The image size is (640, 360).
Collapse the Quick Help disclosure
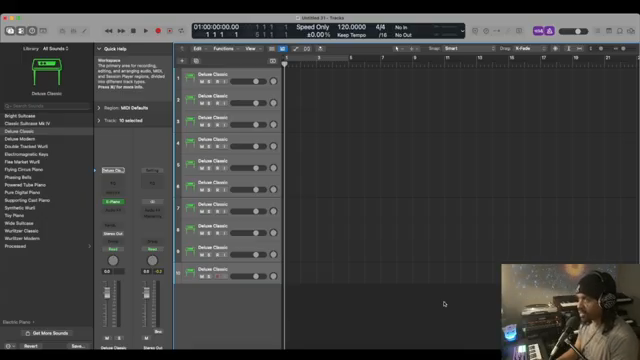click(99, 49)
